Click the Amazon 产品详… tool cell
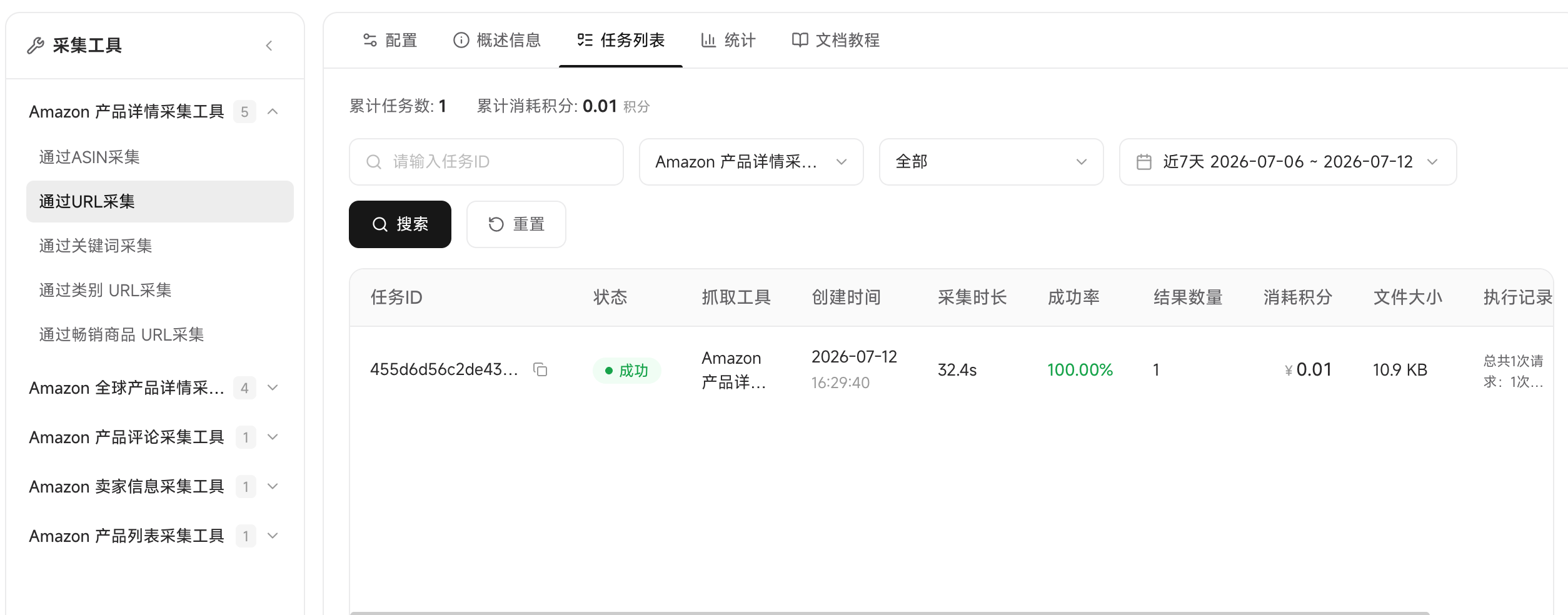Viewport: 1568px width, 615px height. coord(734,370)
